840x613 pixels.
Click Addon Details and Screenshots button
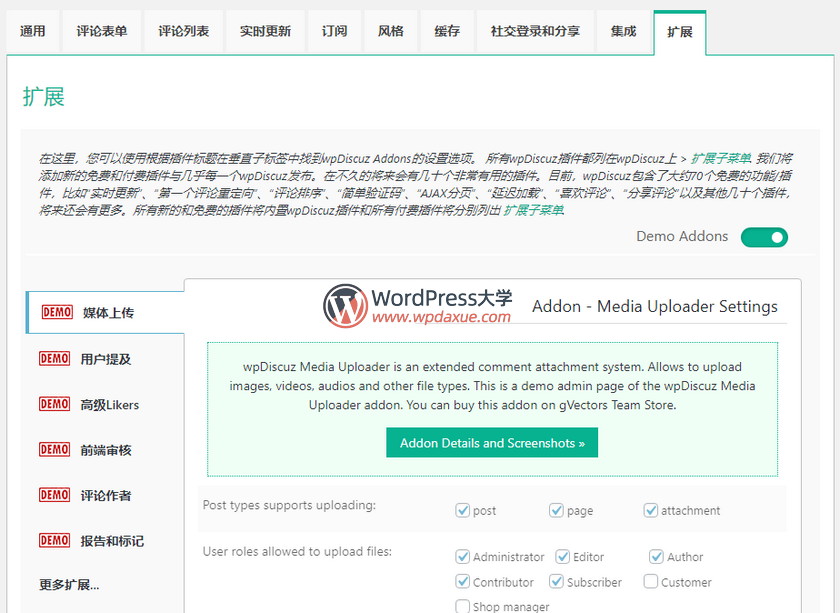(x=492, y=443)
